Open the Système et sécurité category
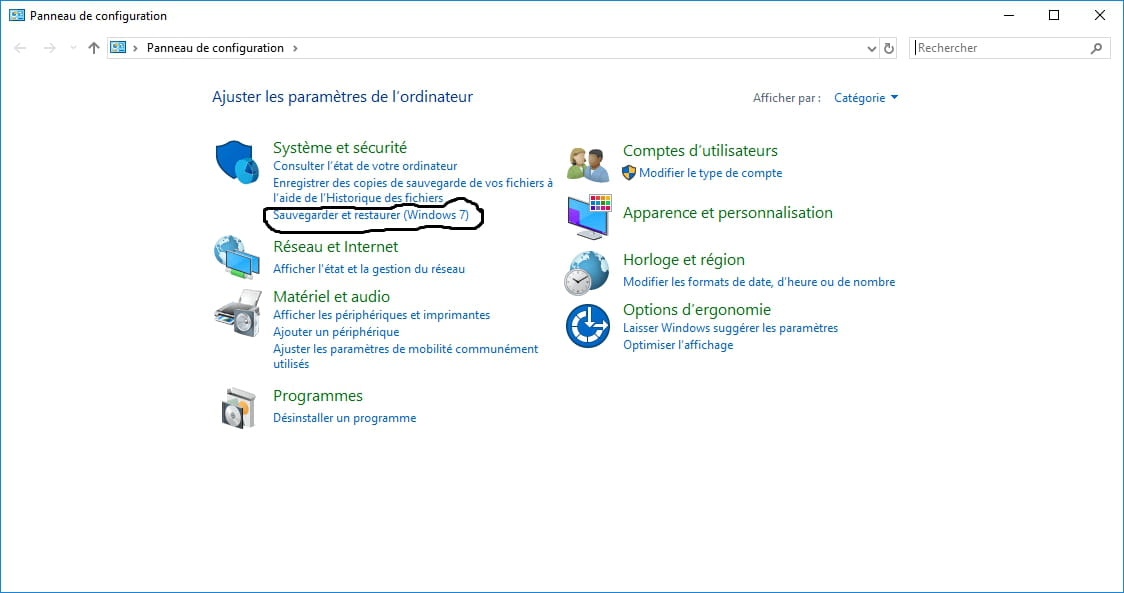Screen dimensions: 1124x593 [x=340, y=148]
